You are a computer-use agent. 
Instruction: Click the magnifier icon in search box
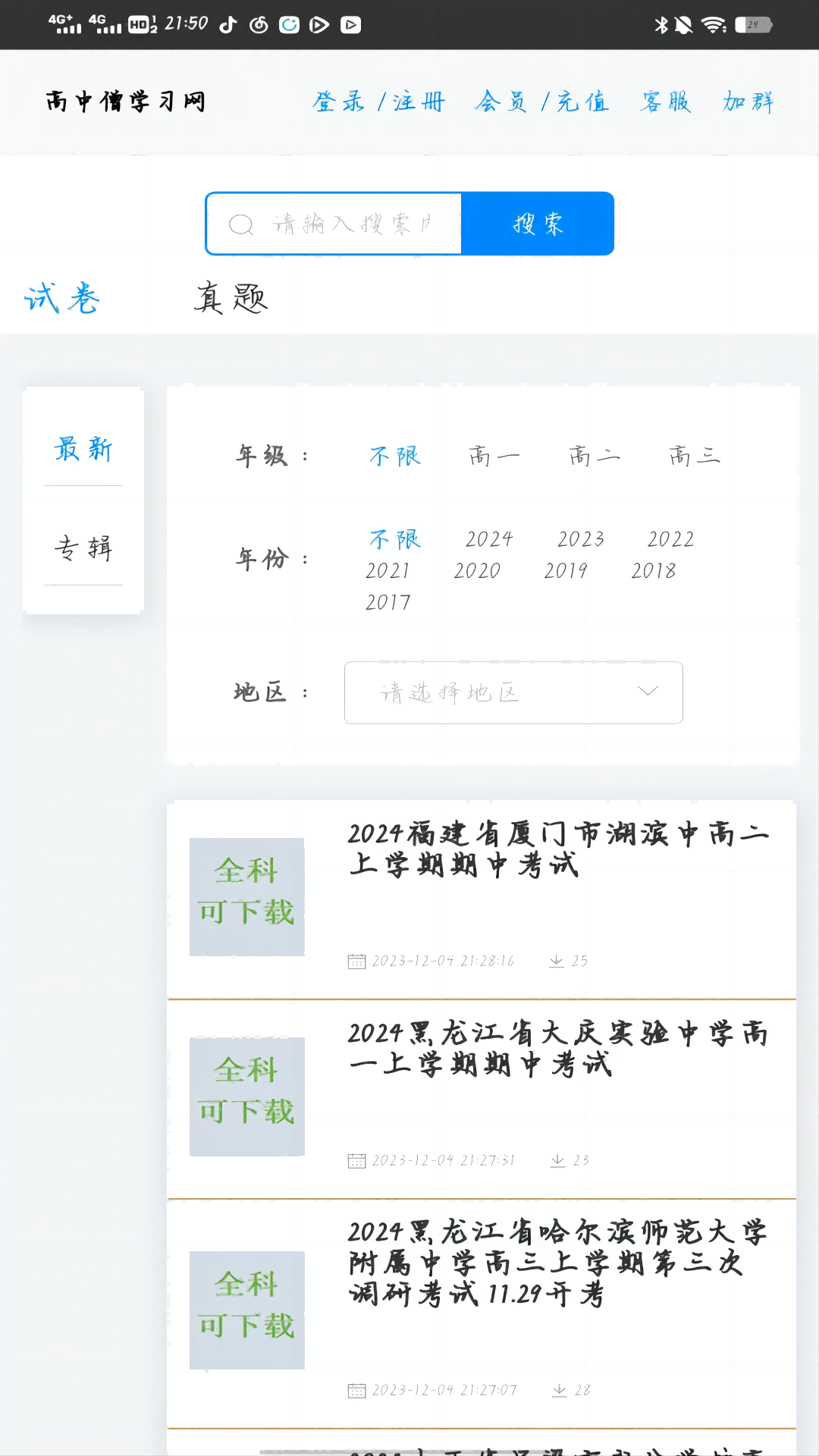coord(241,224)
